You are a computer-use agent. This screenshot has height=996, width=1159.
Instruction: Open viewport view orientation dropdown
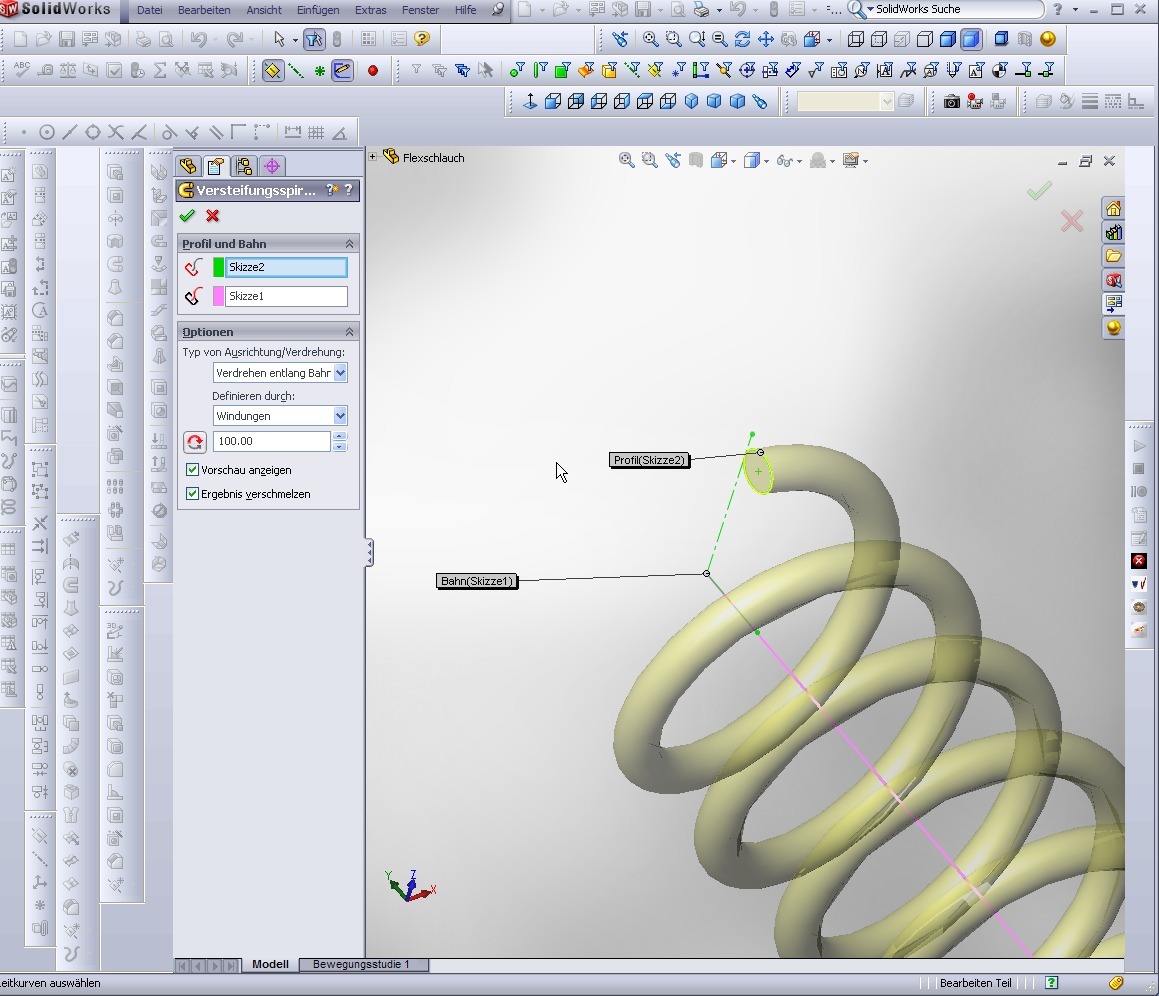tap(732, 160)
